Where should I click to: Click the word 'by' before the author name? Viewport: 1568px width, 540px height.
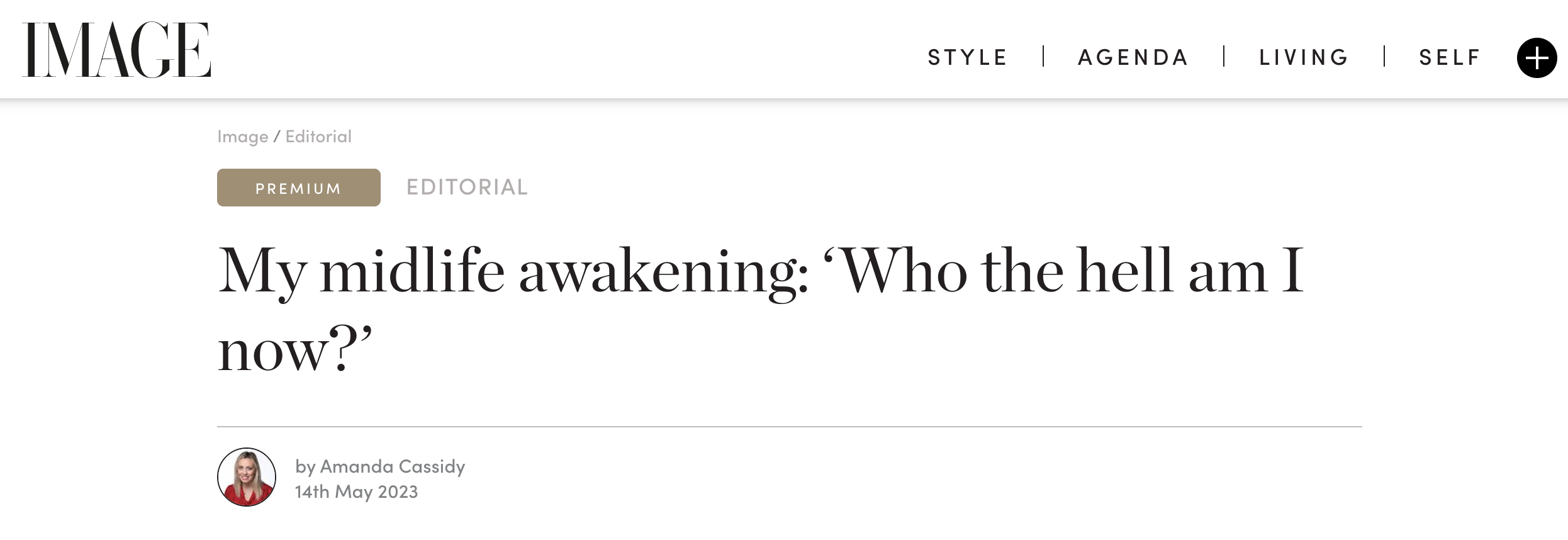tap(305, 467)
